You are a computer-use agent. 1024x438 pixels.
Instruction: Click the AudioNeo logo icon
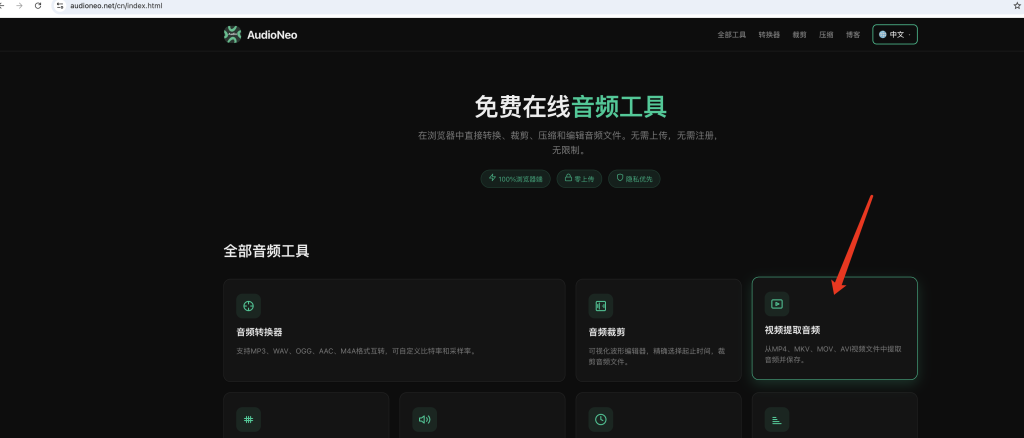coord(232,35)
